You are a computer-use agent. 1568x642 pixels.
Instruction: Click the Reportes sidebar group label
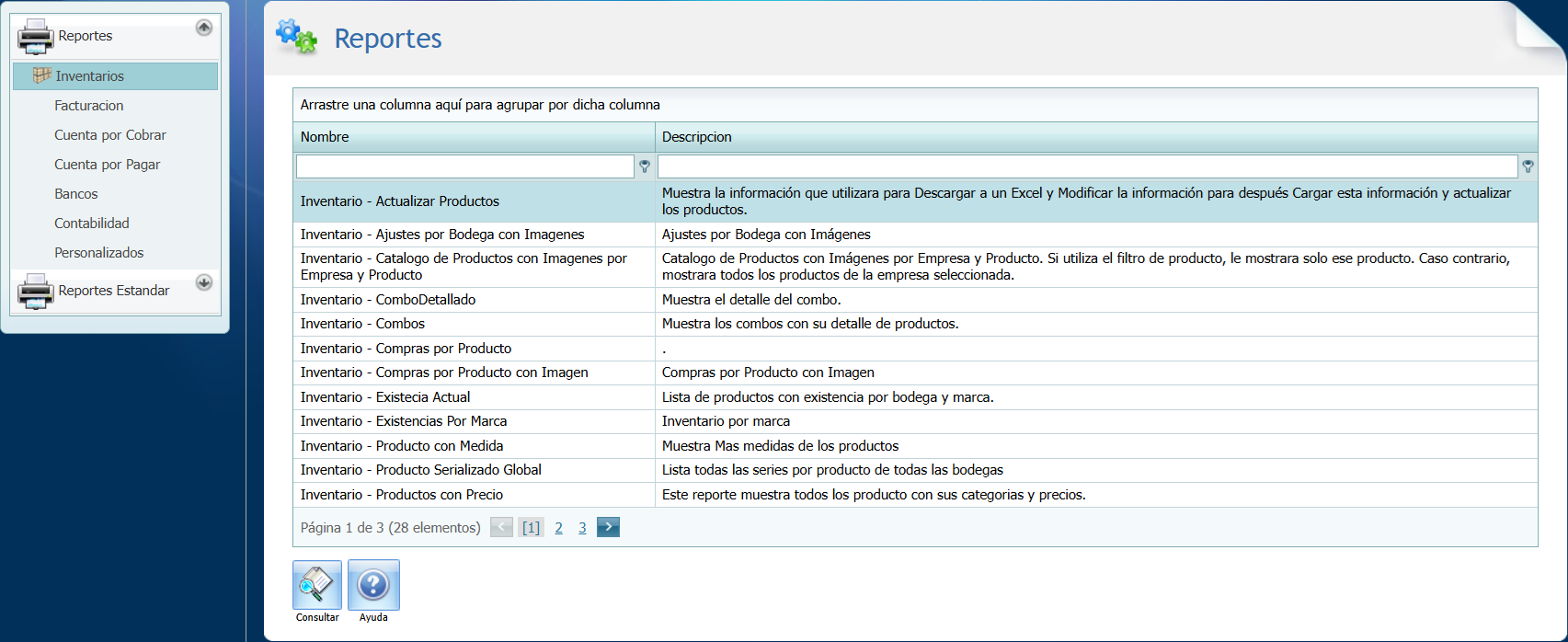point(86,36)
